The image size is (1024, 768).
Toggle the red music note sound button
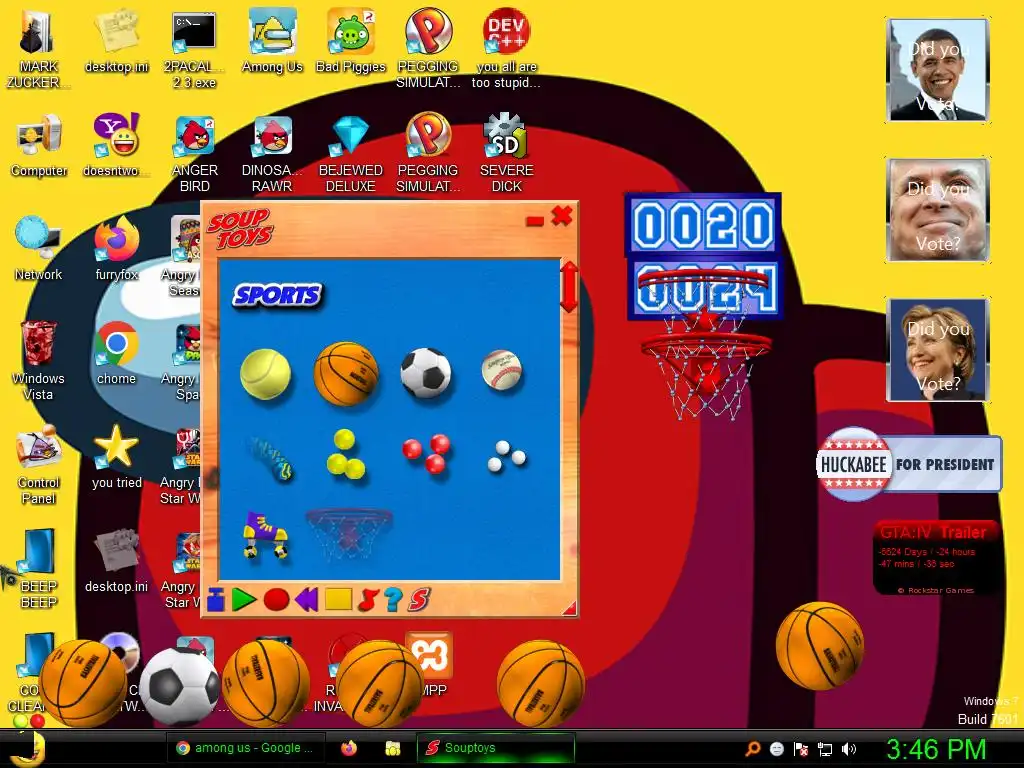point(368,600)
